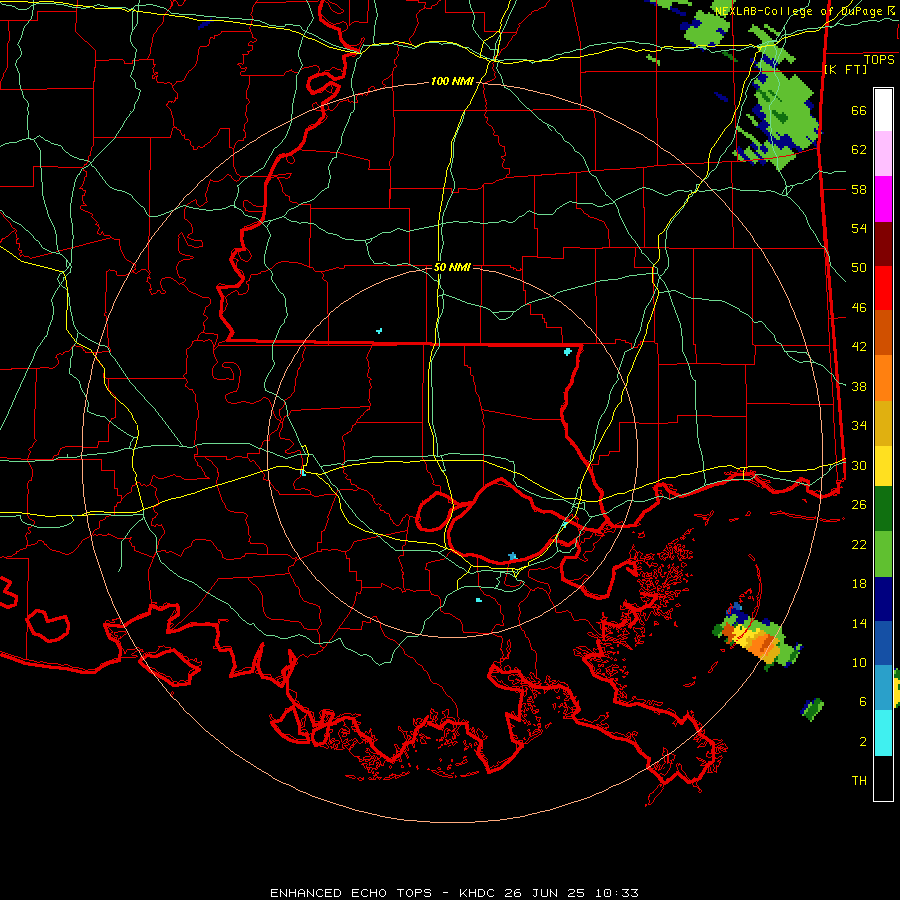Click the legend value '14'
900x900 pixels.
coord(859,623)
